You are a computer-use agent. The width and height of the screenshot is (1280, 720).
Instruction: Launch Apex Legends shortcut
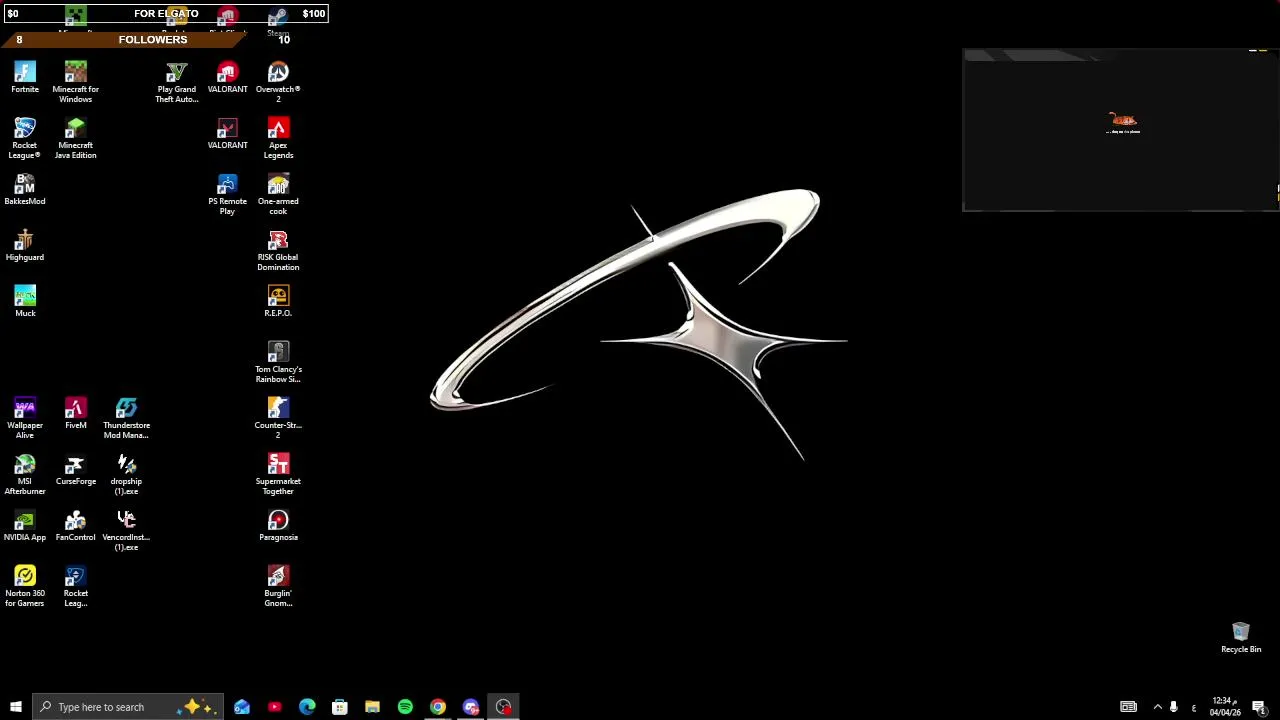click(x=278, y=138)
